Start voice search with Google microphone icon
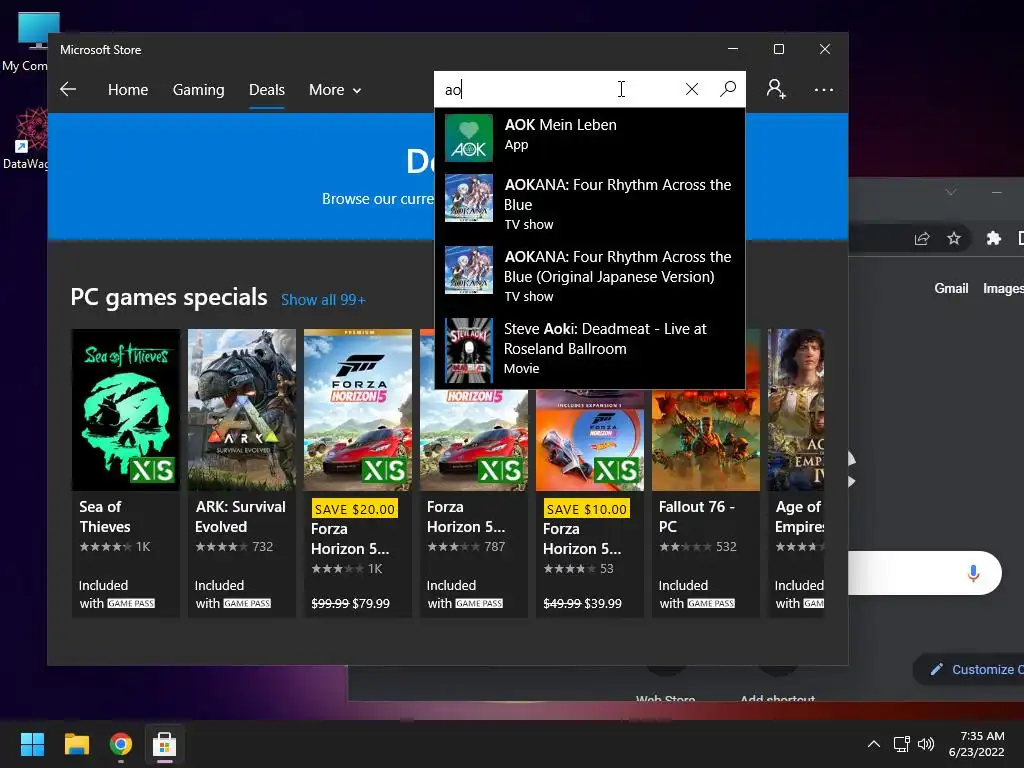The width and height of the screenshot is (1024, 768). coord(973,573)
